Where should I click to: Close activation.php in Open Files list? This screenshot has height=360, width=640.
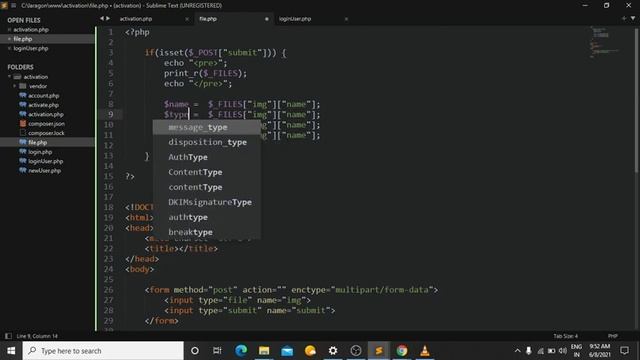tap(9, 30)
